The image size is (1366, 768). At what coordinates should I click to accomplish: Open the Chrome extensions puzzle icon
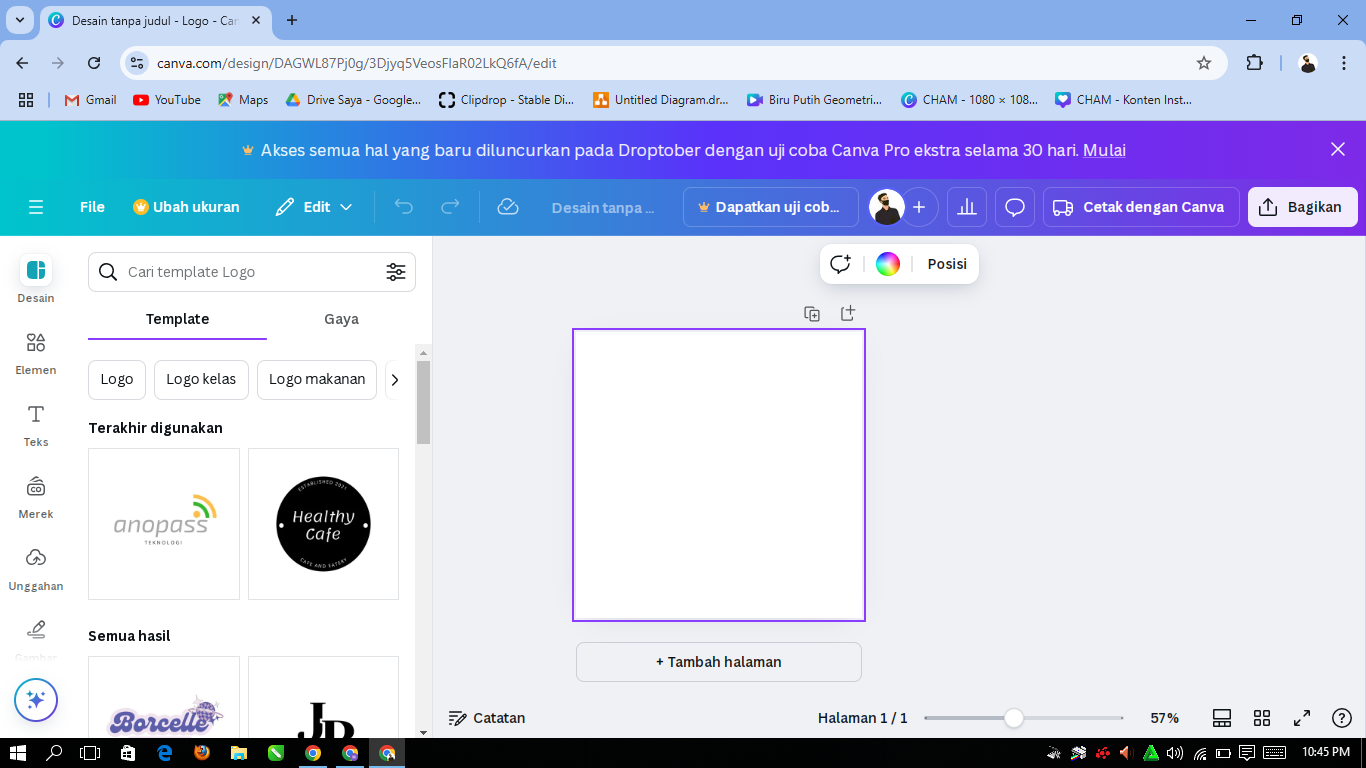1254,63
